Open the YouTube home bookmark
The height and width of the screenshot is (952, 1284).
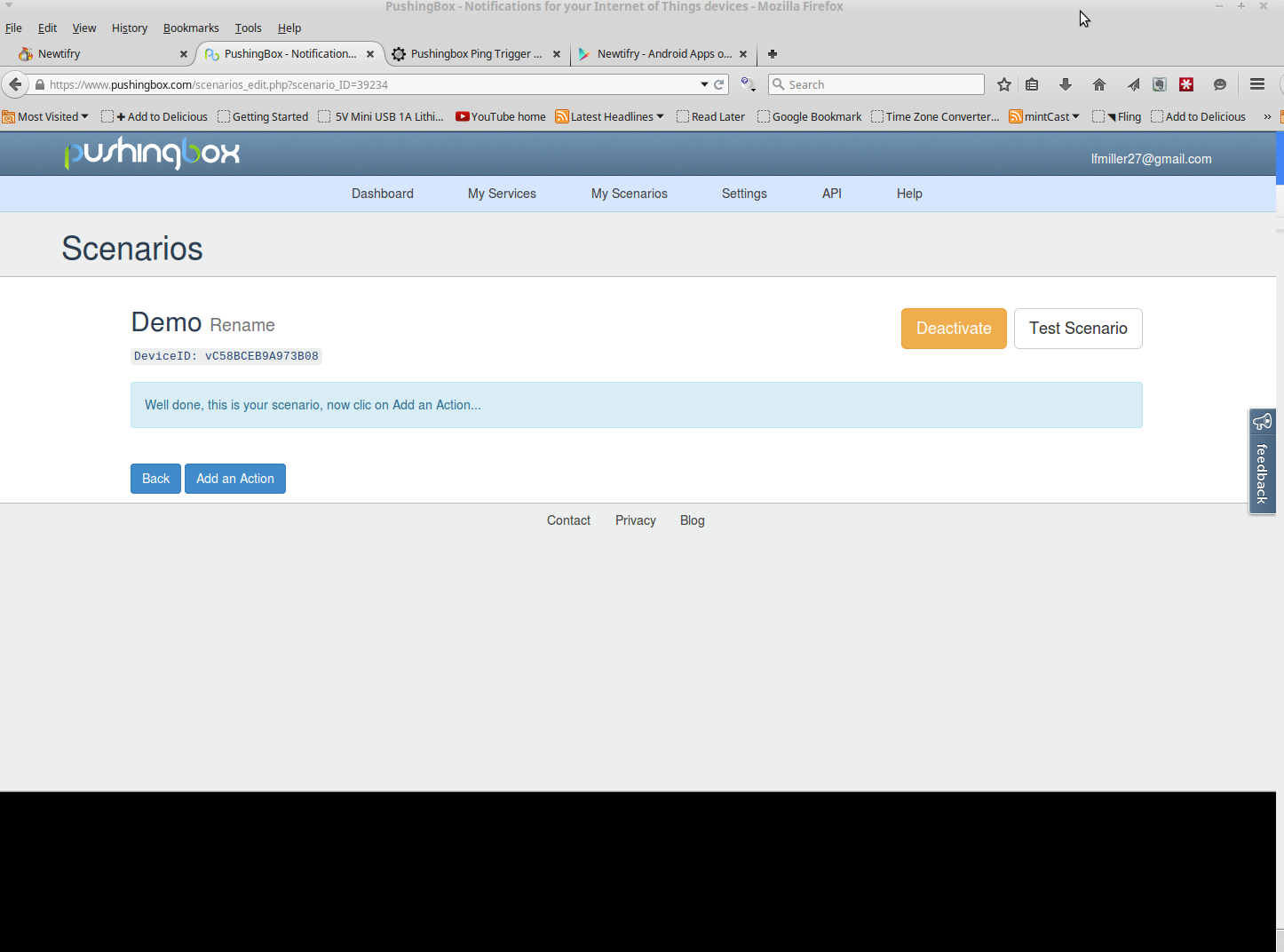[501, 116]
